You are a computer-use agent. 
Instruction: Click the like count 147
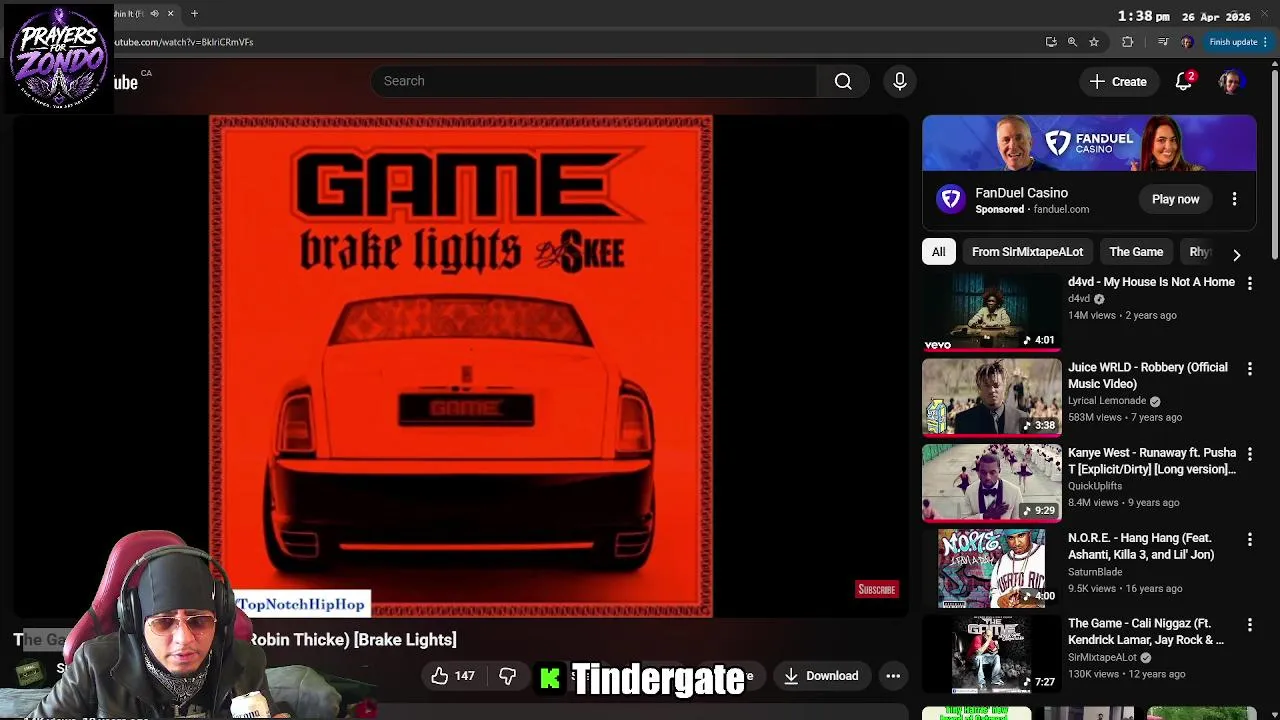click(x=465, y=676)
